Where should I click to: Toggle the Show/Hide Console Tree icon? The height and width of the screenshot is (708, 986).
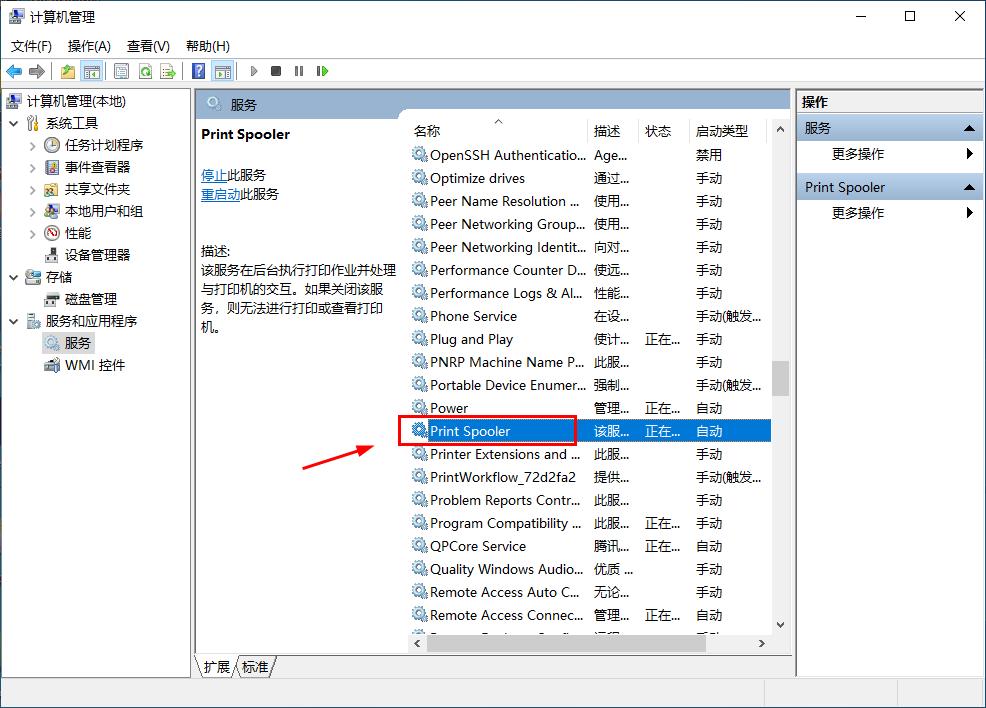(93, 70)
